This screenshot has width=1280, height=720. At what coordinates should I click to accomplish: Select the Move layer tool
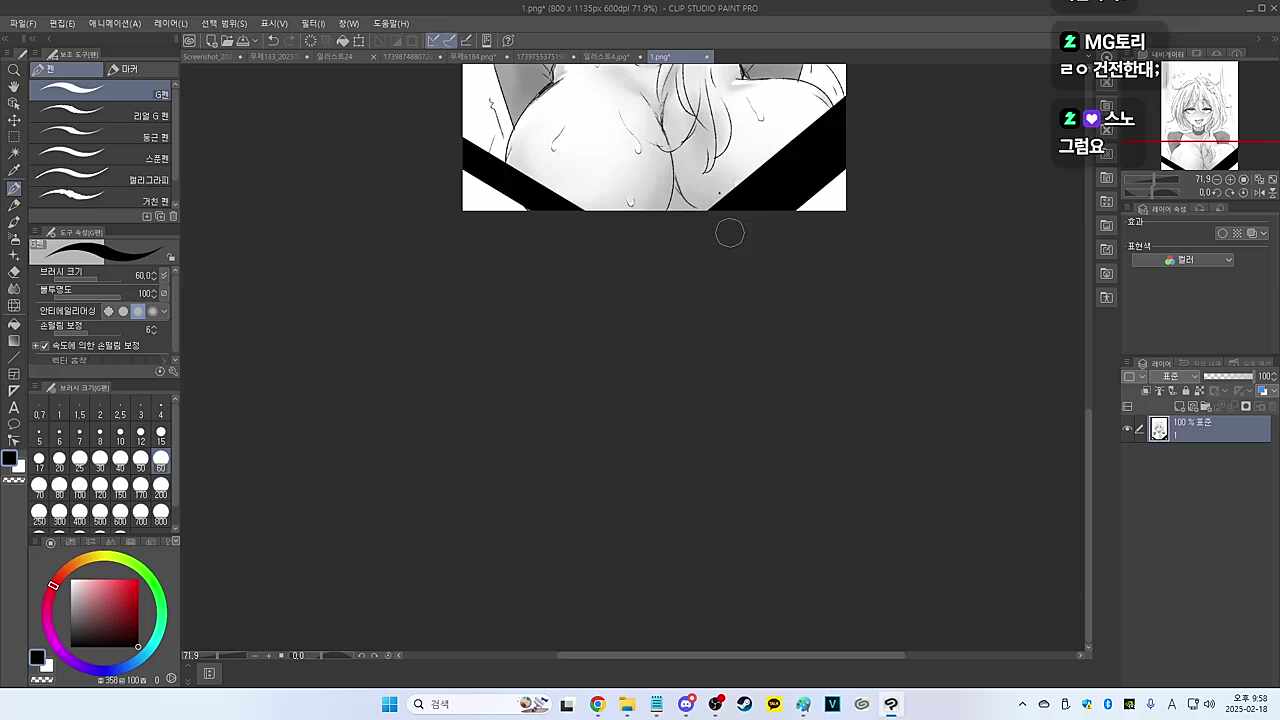pyautogui.click(x=14, y=120)
